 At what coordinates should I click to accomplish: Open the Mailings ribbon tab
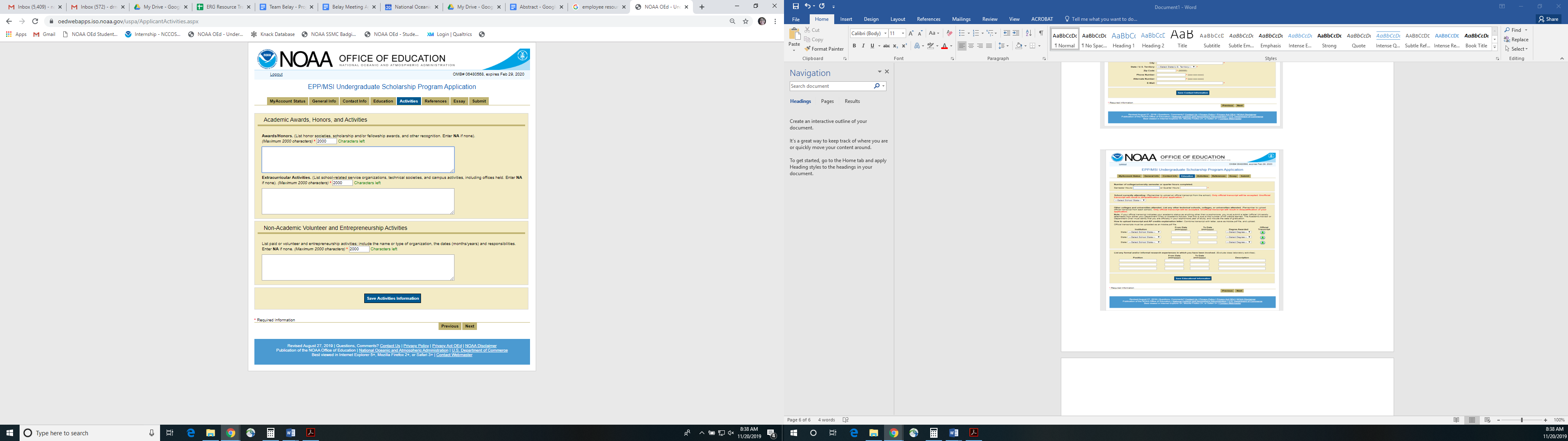point(961,20)
